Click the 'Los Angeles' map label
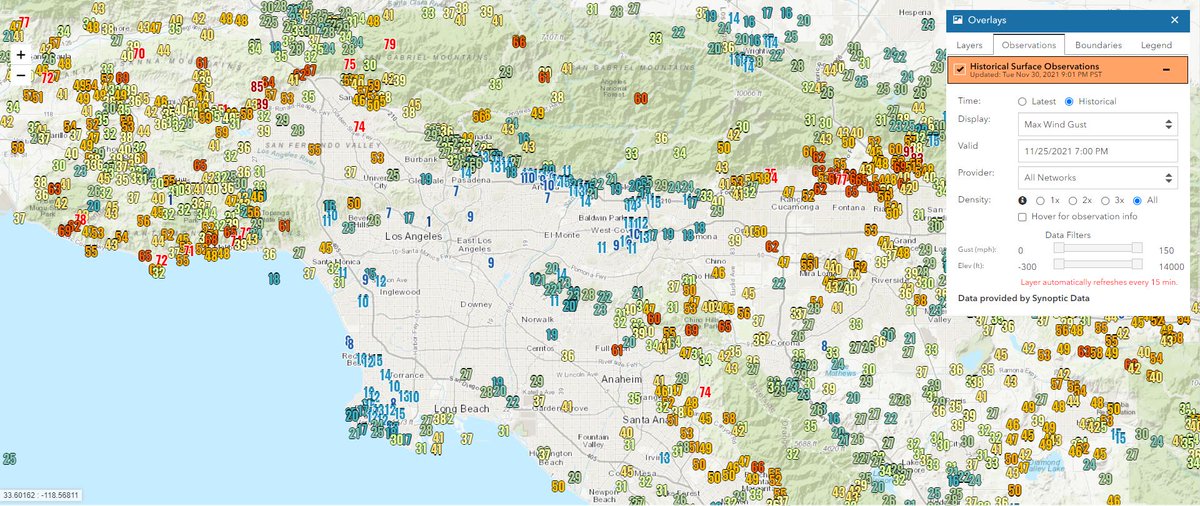This screenshot has width=1200, height=506. point(413,236)
